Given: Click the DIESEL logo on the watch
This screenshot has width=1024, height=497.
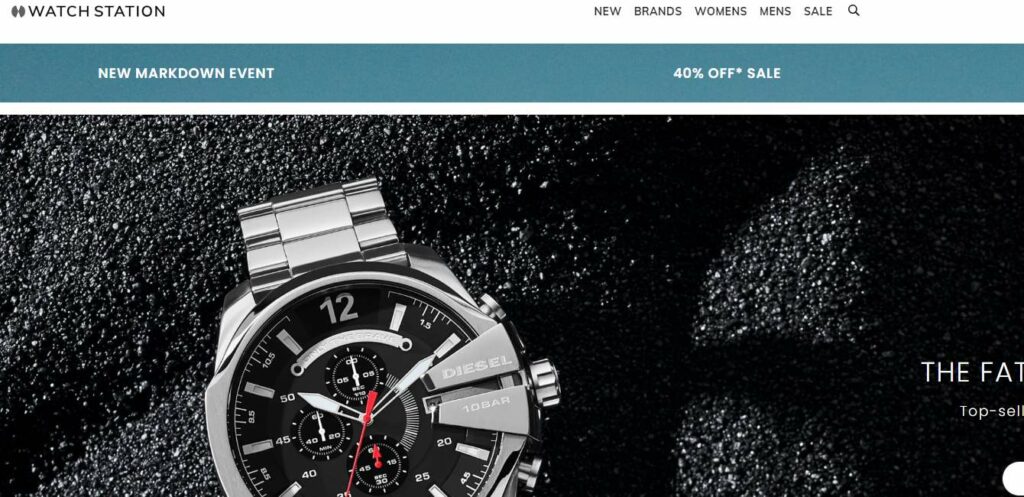Looking at the screenshot, I should 477,367.
